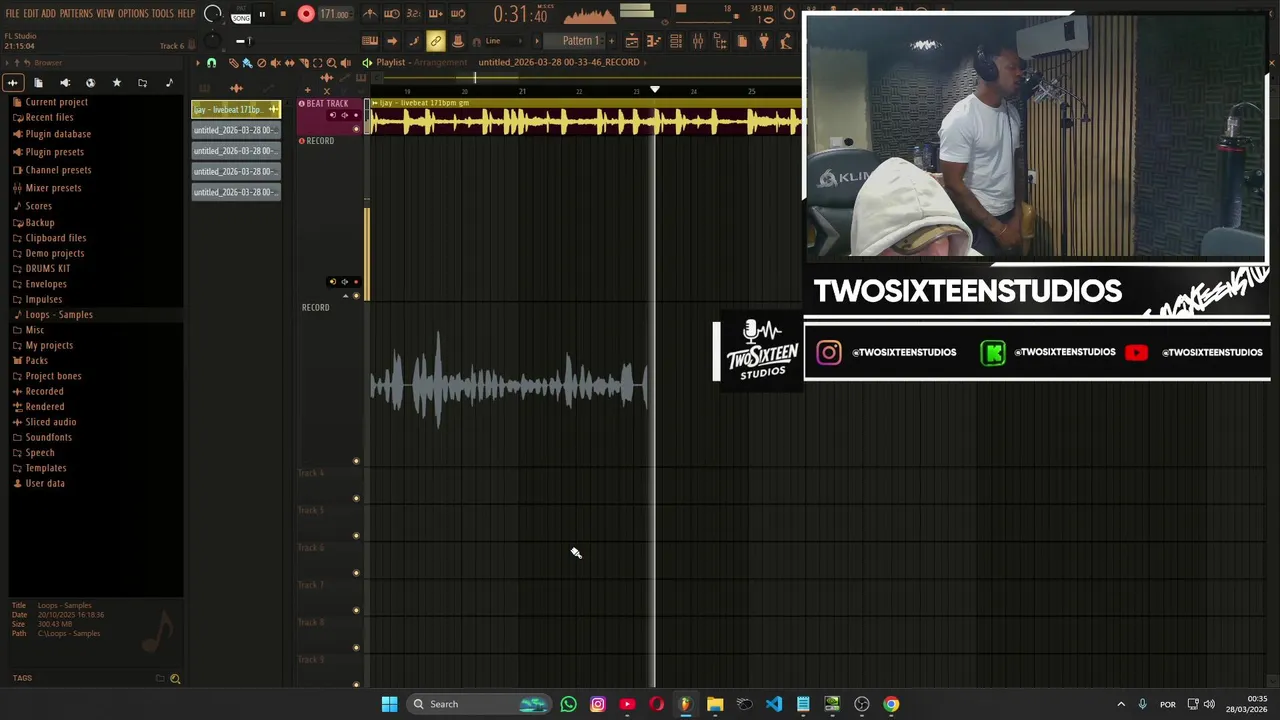Open the PATTERNS menu
1280x720 pixels.
(x=76, y=13)
